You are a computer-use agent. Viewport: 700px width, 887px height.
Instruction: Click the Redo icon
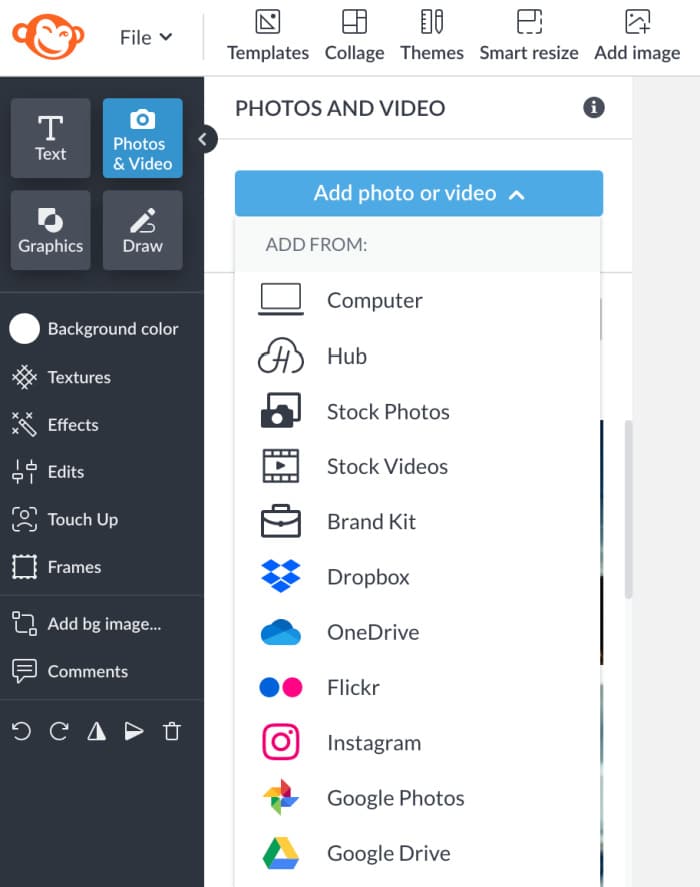(x=59, y=731)
